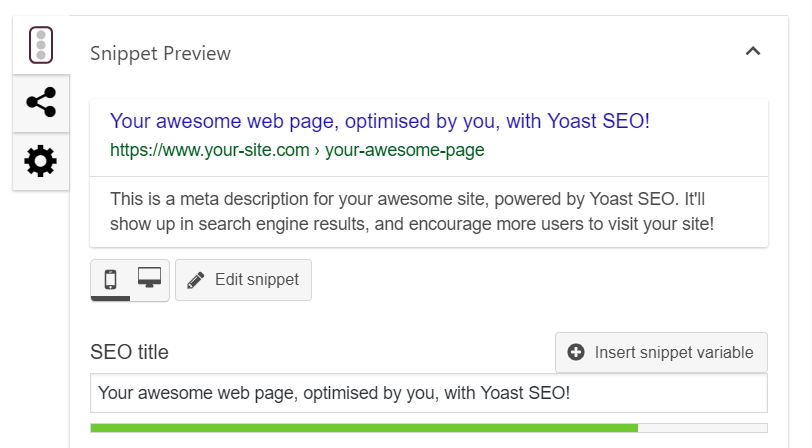Click the your-awesome-page slug in URL

(x=404, y=150)
